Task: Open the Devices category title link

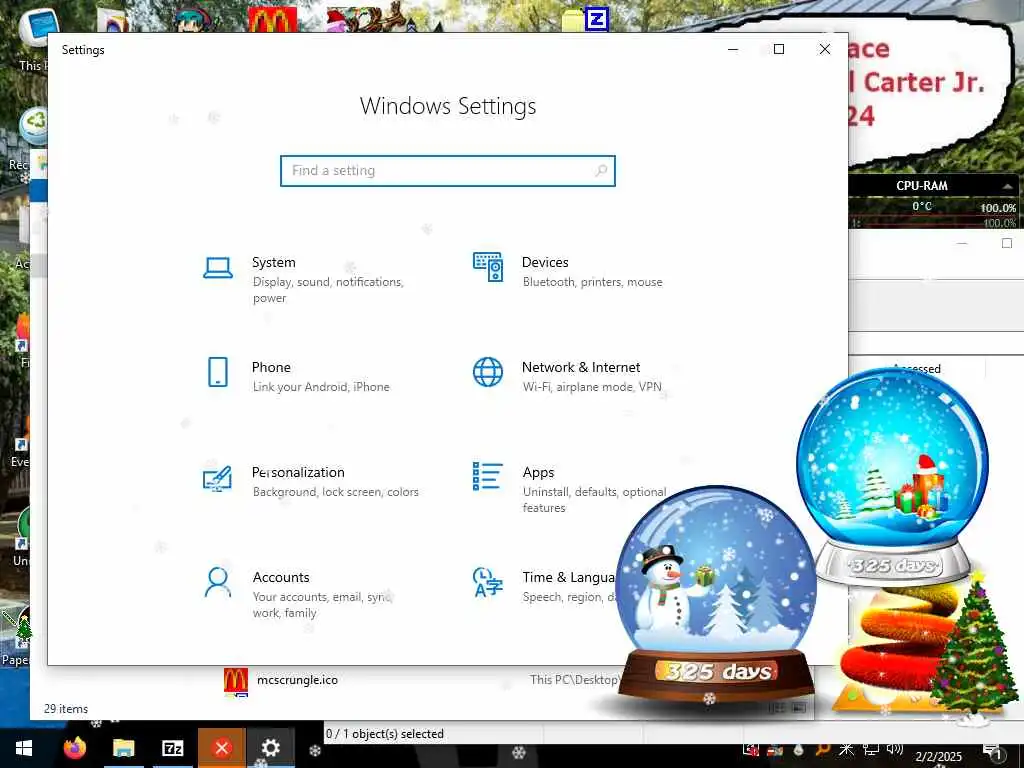Action: [x=545, y=262]
